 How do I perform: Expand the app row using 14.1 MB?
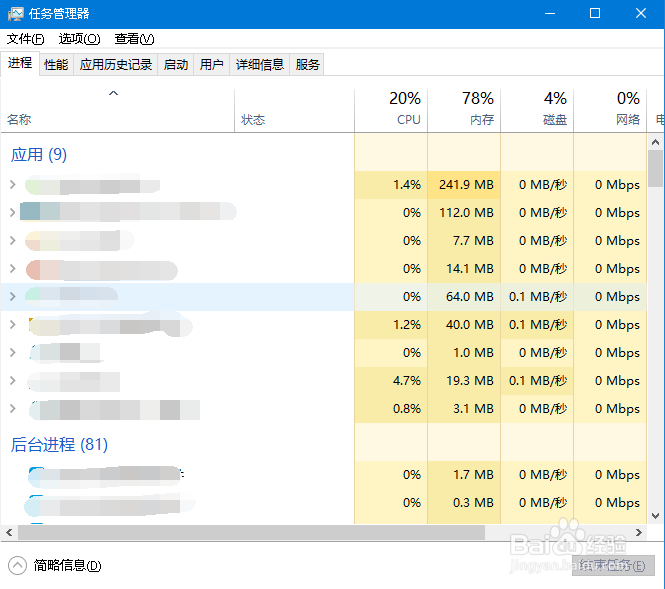(13, 269)
